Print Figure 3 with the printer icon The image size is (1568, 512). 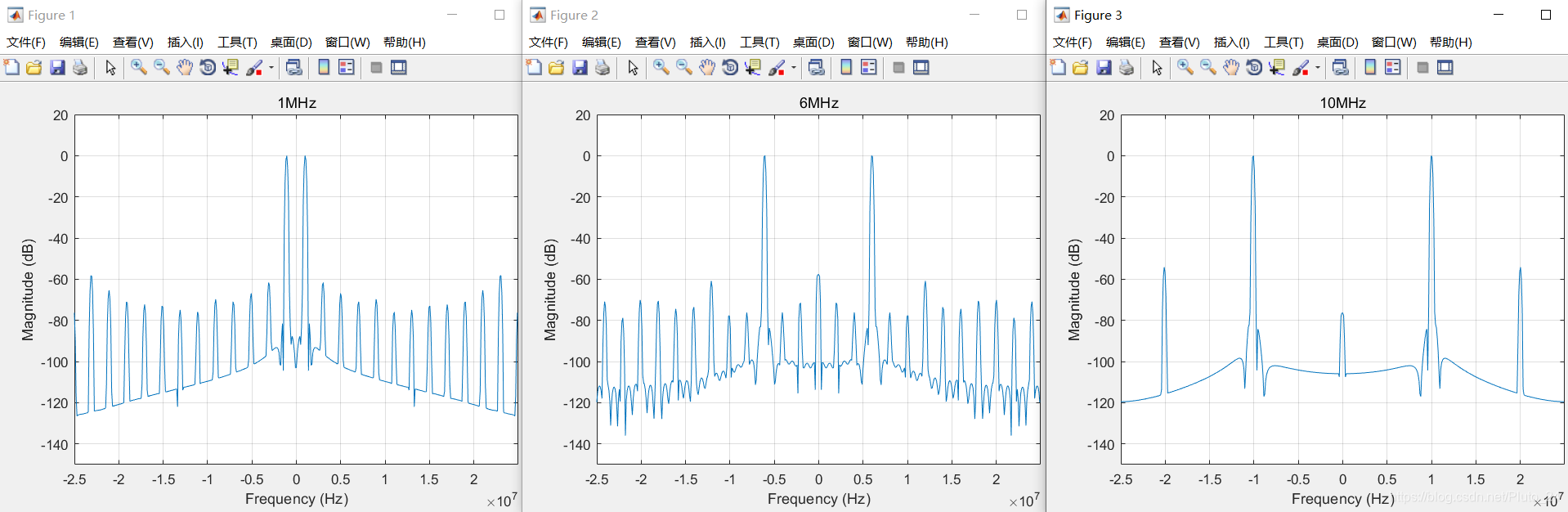point(1127,67)
